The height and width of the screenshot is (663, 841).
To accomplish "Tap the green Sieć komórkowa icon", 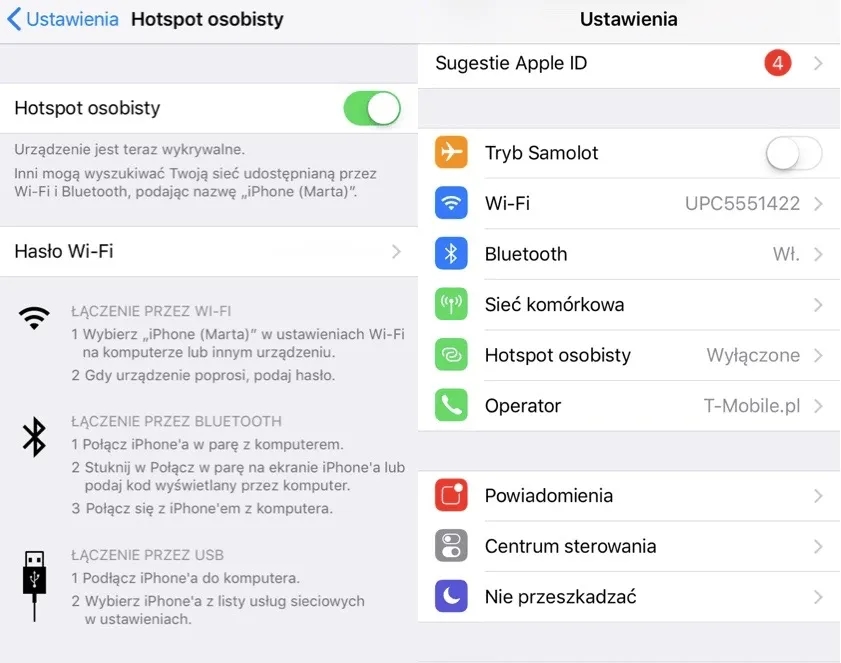I will [451, 304].
